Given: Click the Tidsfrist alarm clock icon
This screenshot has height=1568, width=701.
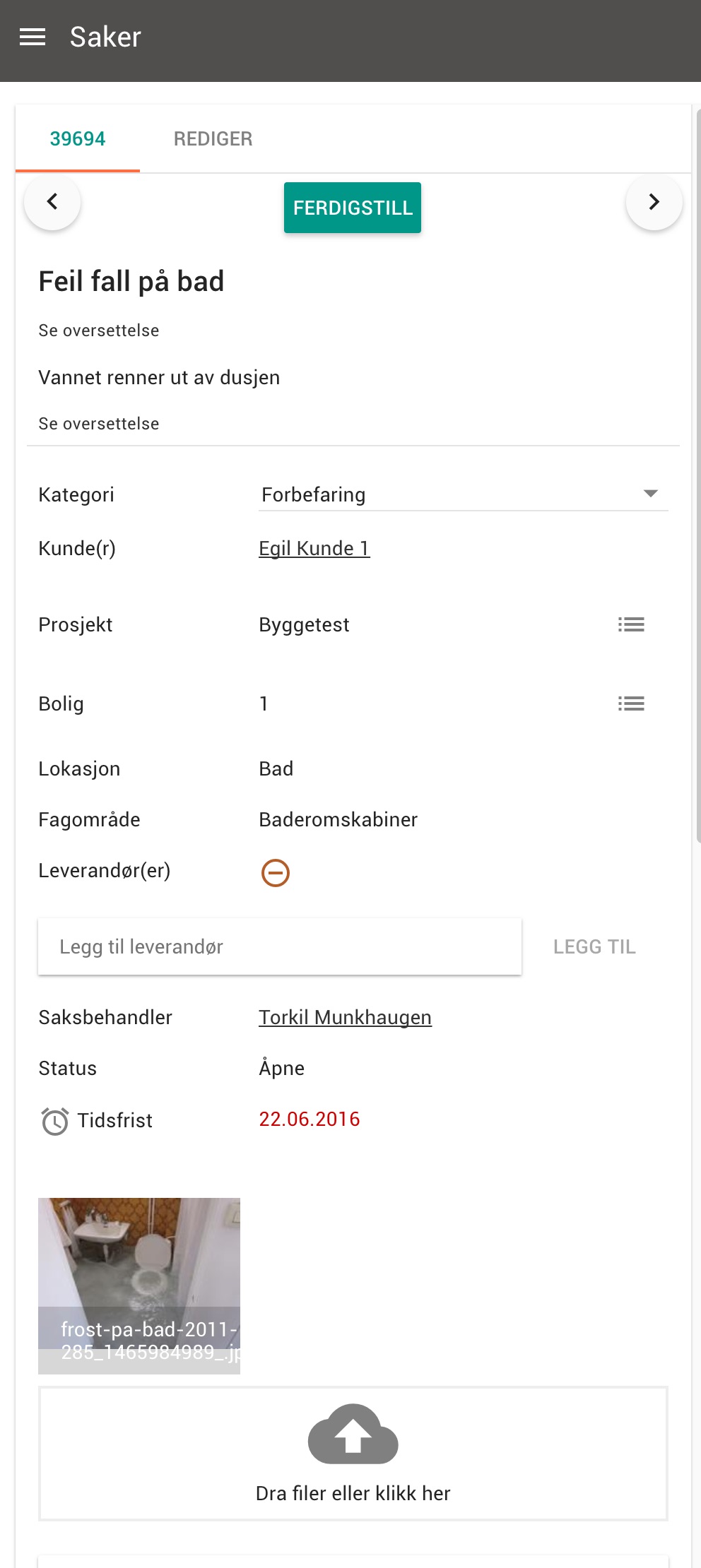Looking at the screenshot, I should 54,1121.
